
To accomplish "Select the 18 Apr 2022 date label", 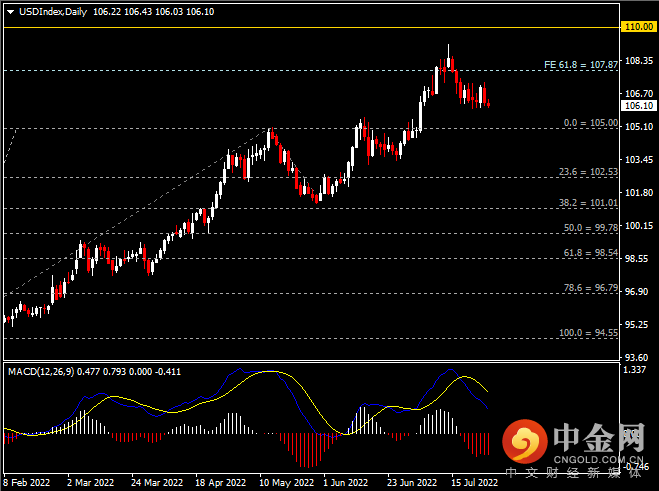I will tap(220, 482).
